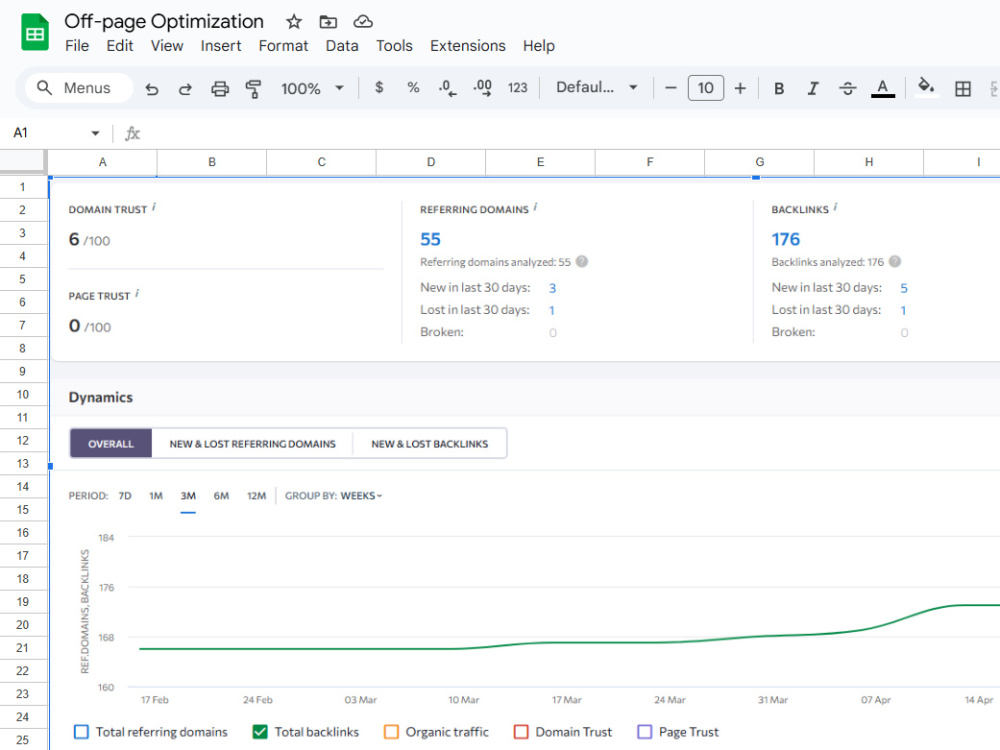Click the Backlinks info icon
Image resolution: width=1000 pixels, height=750 pixels.
coord(835,207)
